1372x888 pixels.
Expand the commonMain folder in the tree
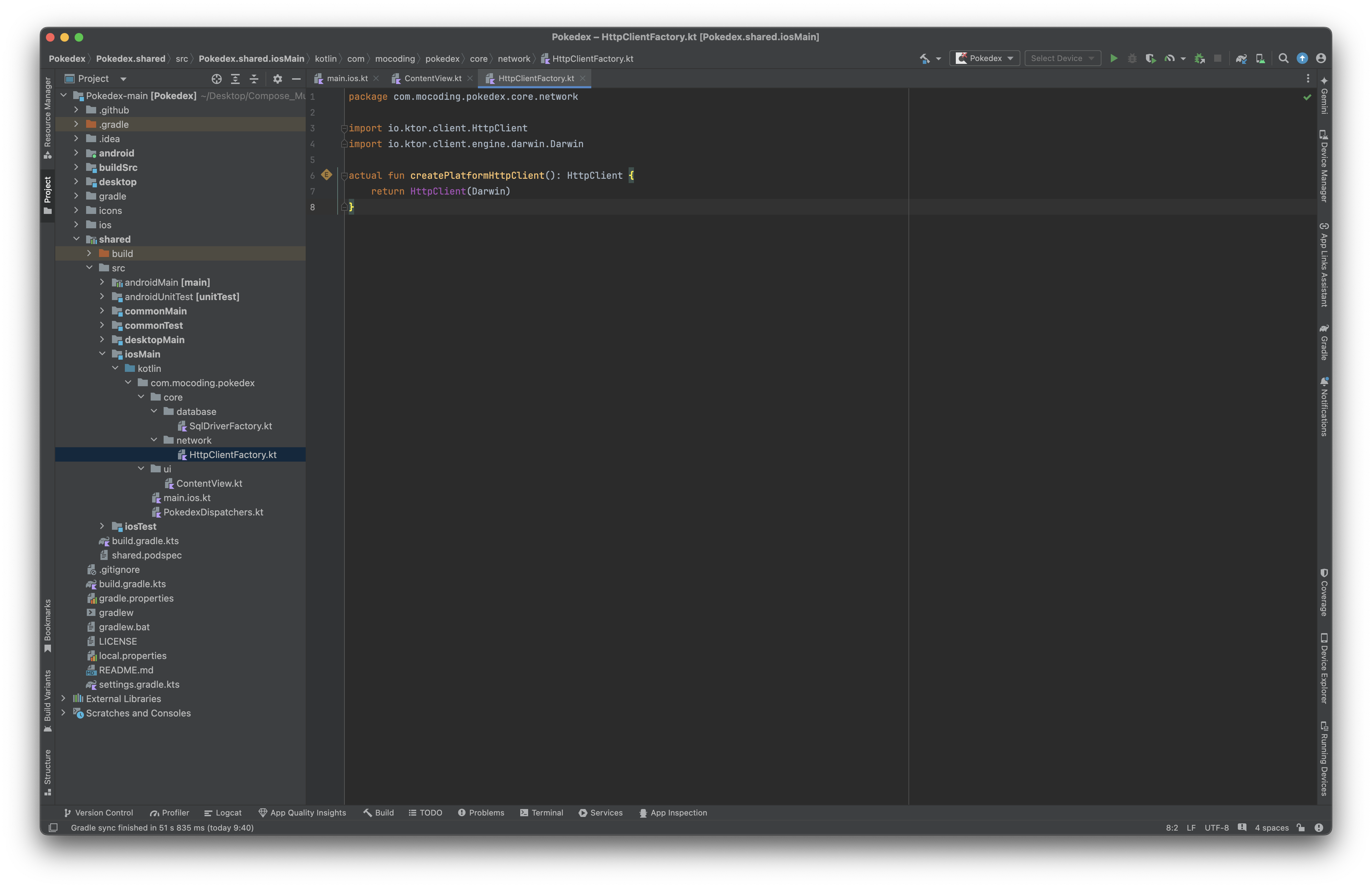click(x=102, y=311)
